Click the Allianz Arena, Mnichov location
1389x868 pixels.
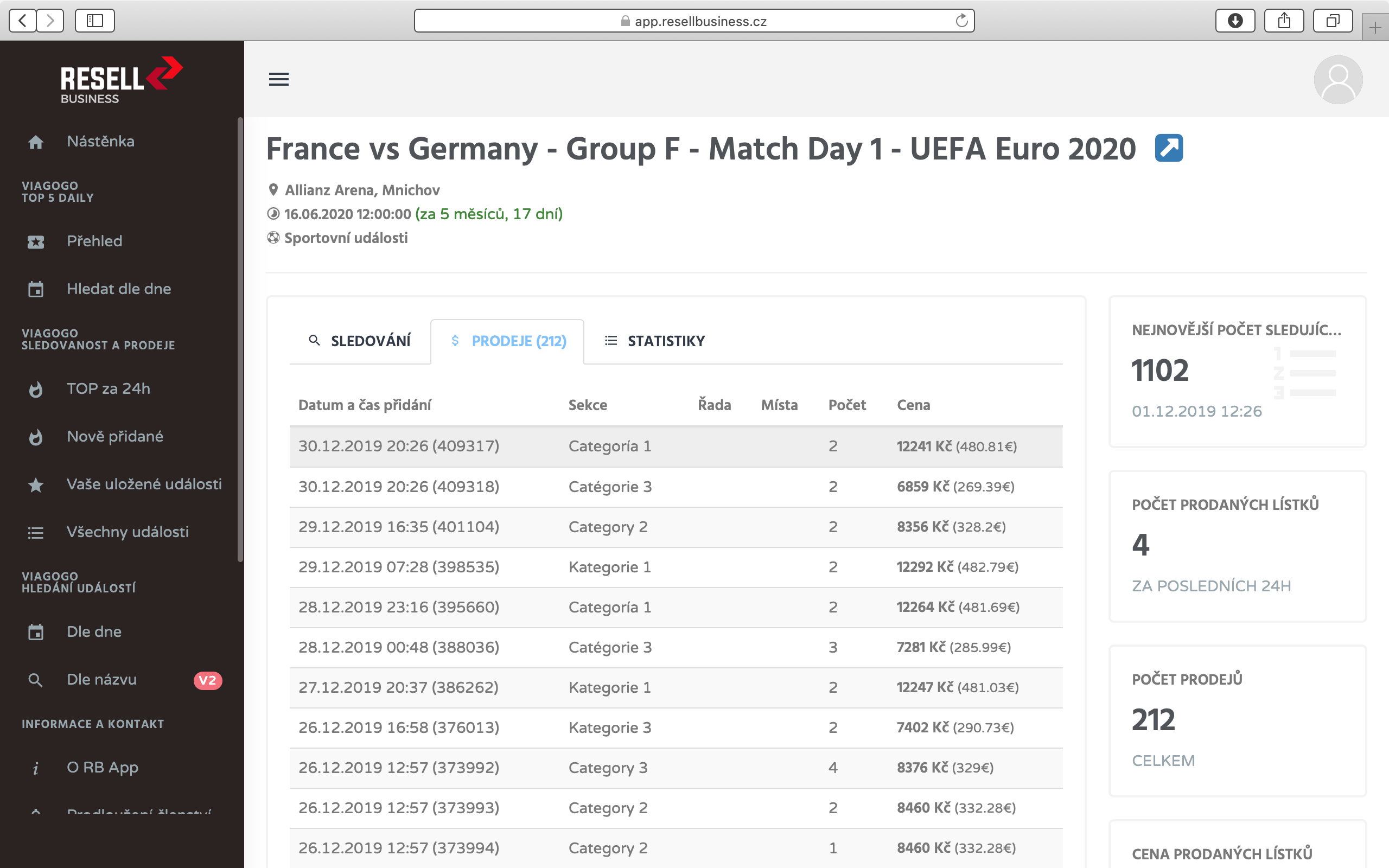[x=362, y=190]
